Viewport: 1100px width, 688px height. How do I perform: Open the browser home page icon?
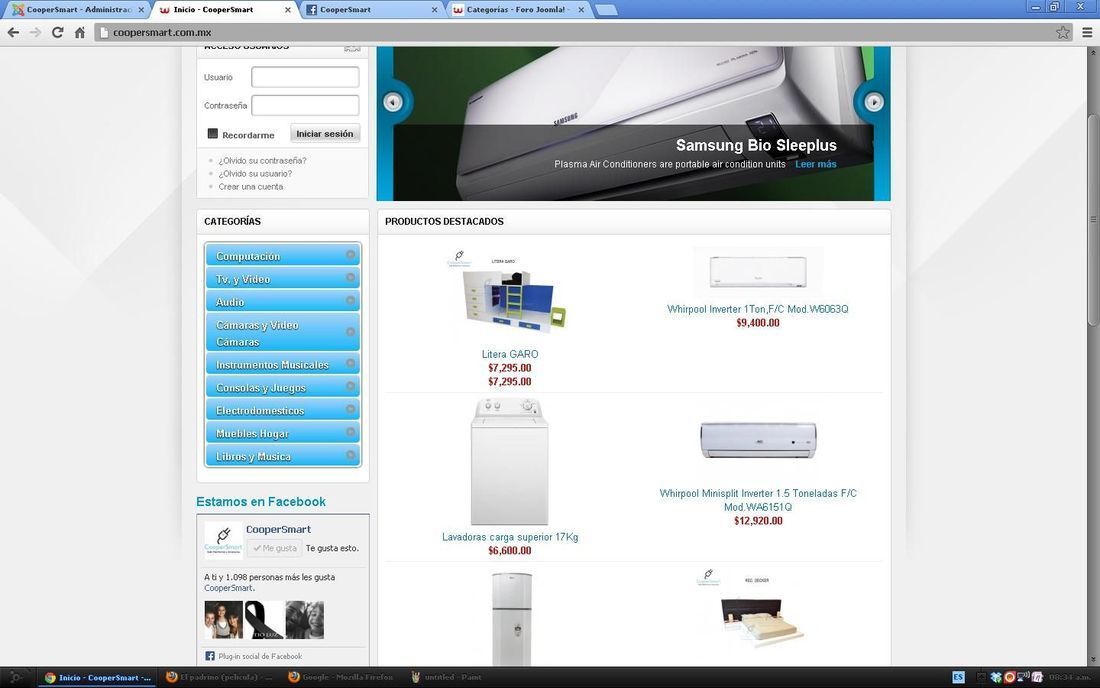click(x=80, y=32)
